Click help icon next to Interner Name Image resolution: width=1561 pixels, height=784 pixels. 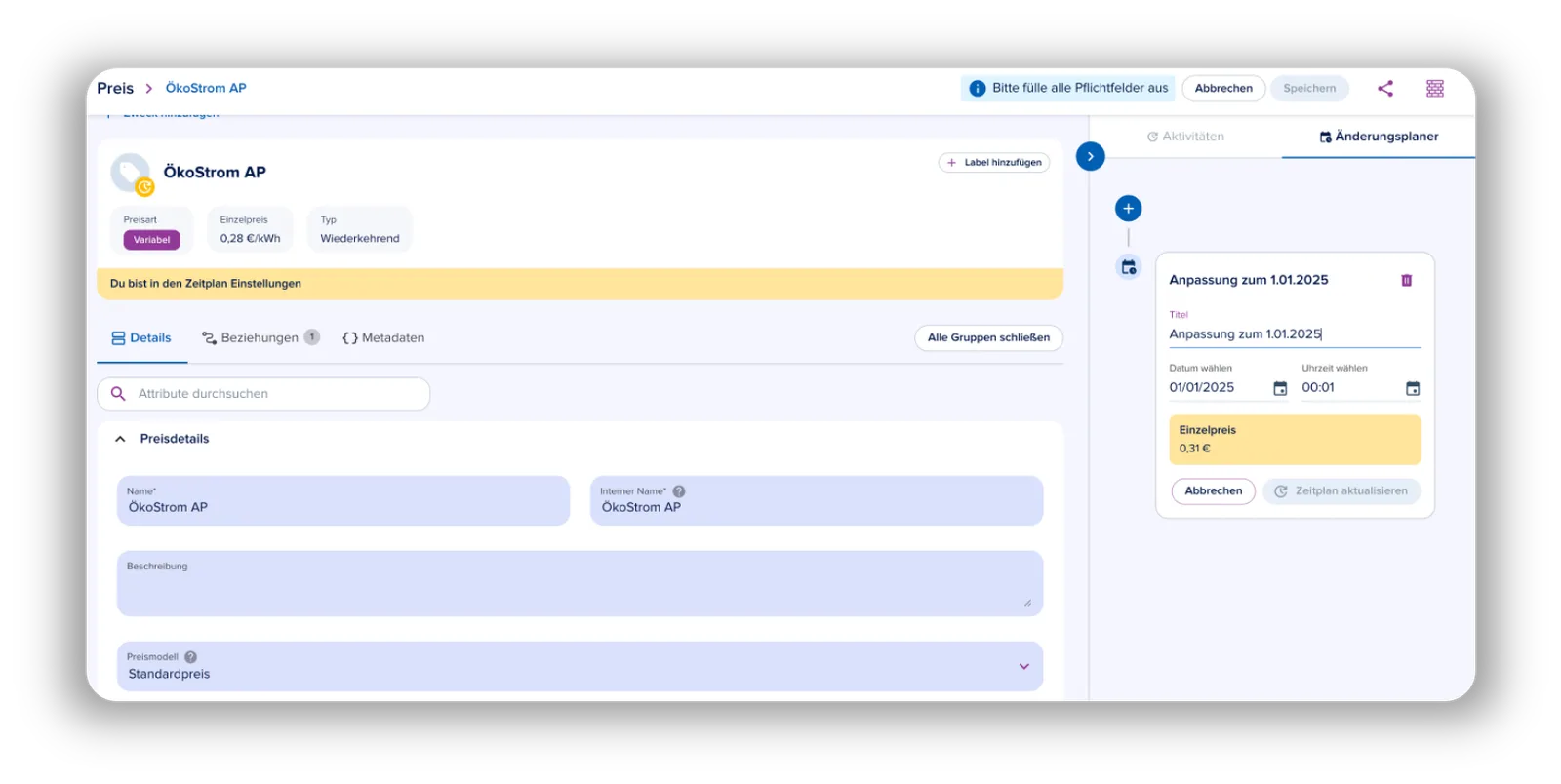coord(679,492)
